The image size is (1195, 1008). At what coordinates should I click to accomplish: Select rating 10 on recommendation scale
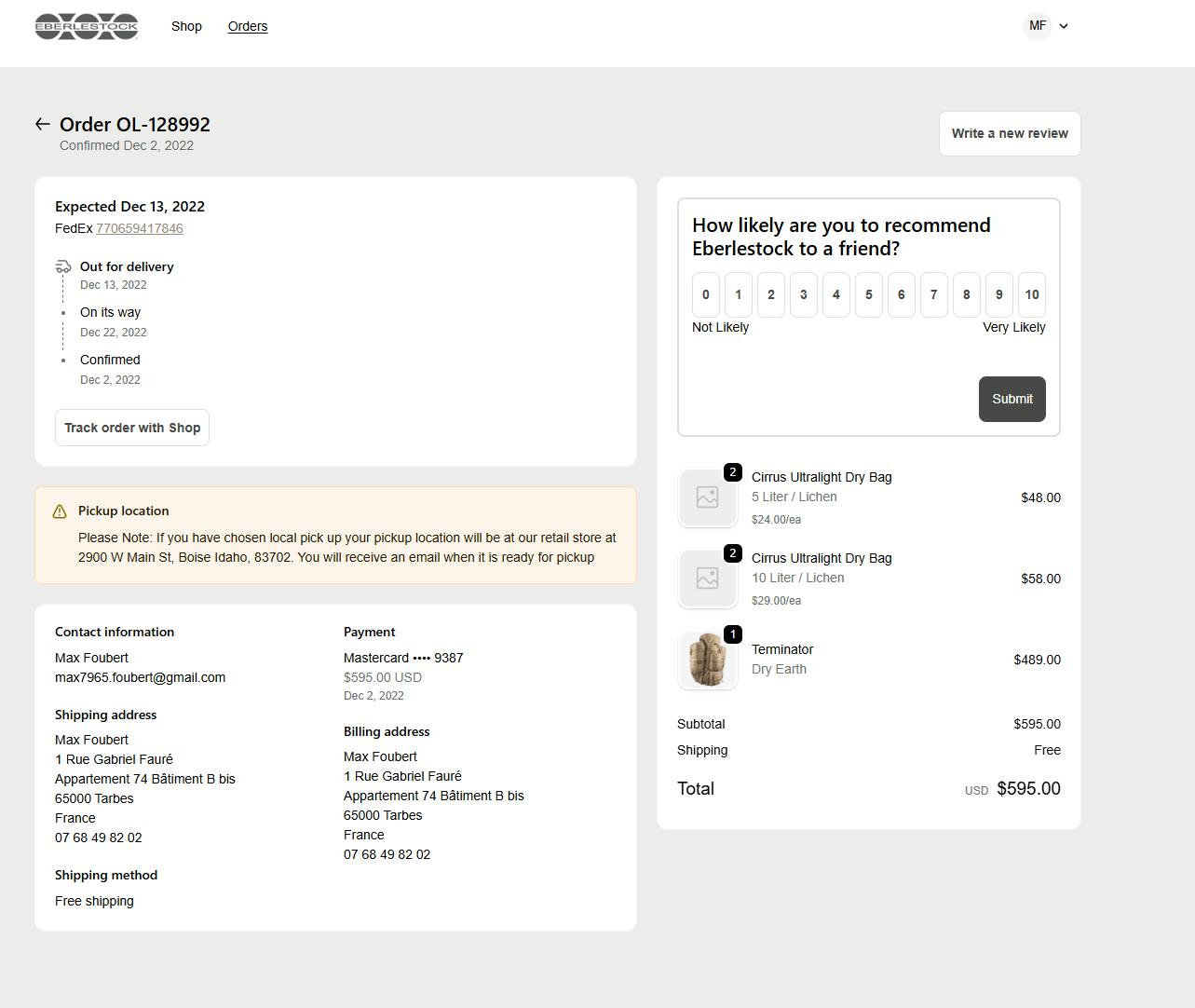pyautogui.click(x=1031, y=294)
